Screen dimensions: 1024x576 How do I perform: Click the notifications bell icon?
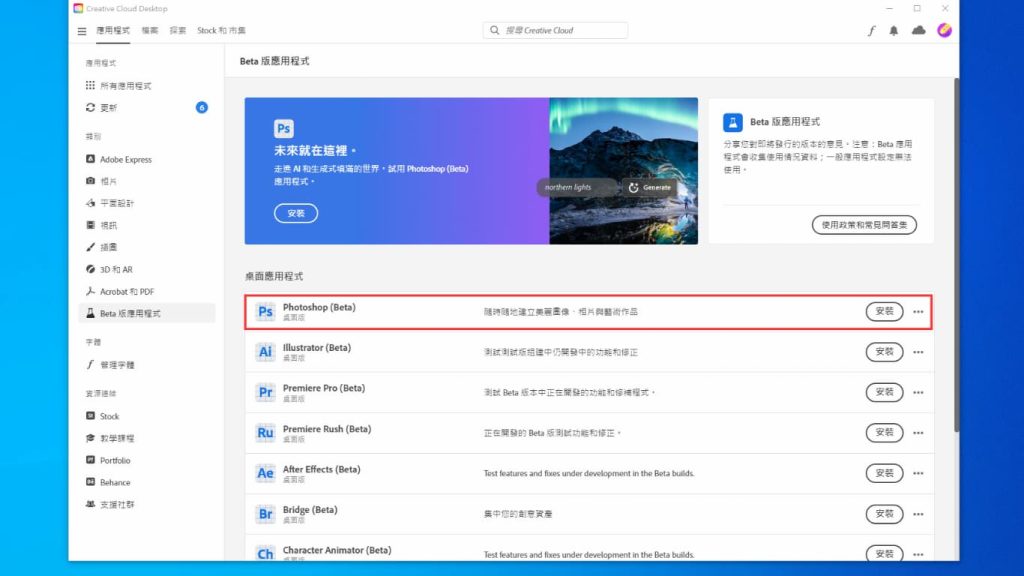coord(895,30)
